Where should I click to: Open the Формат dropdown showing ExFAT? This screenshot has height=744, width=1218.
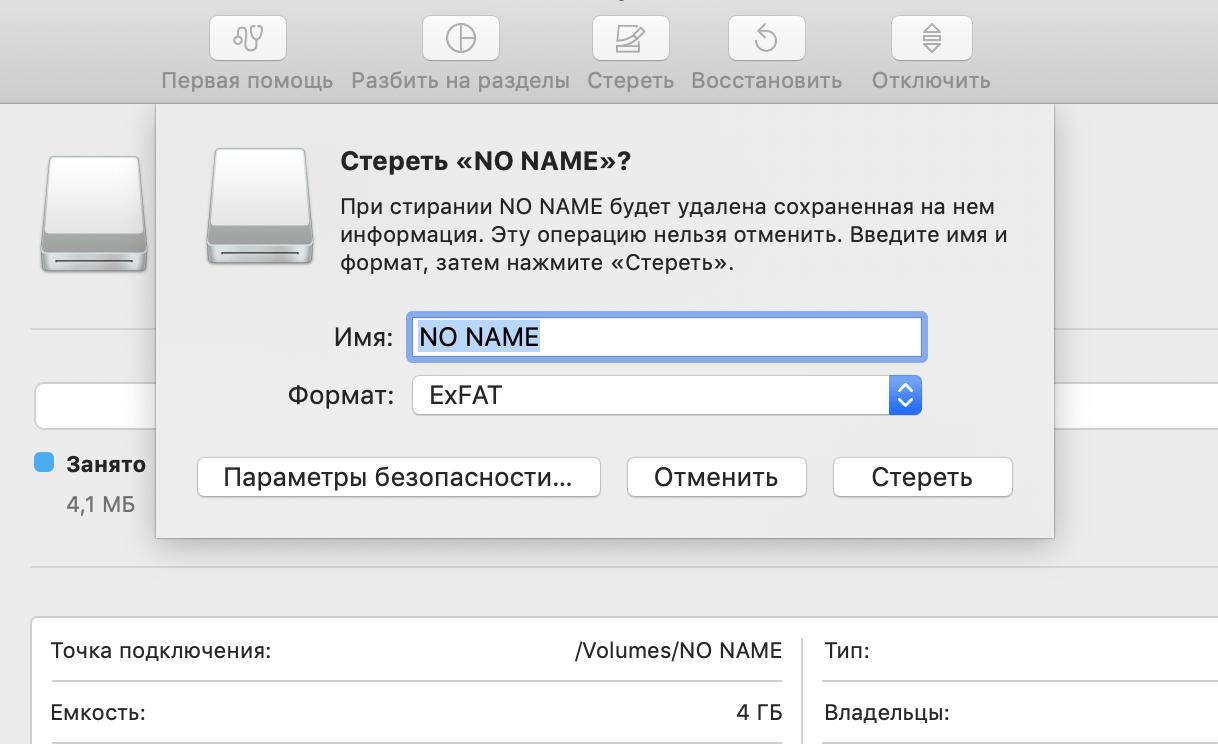click(x=666, y=396)
